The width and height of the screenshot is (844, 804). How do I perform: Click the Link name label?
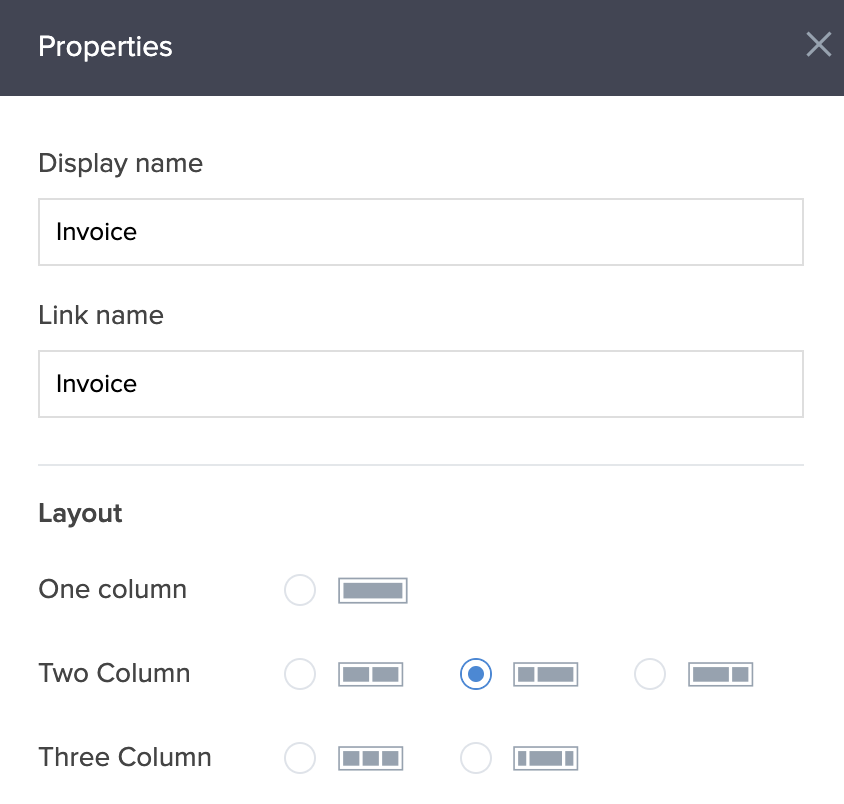(x=101, y=315)
